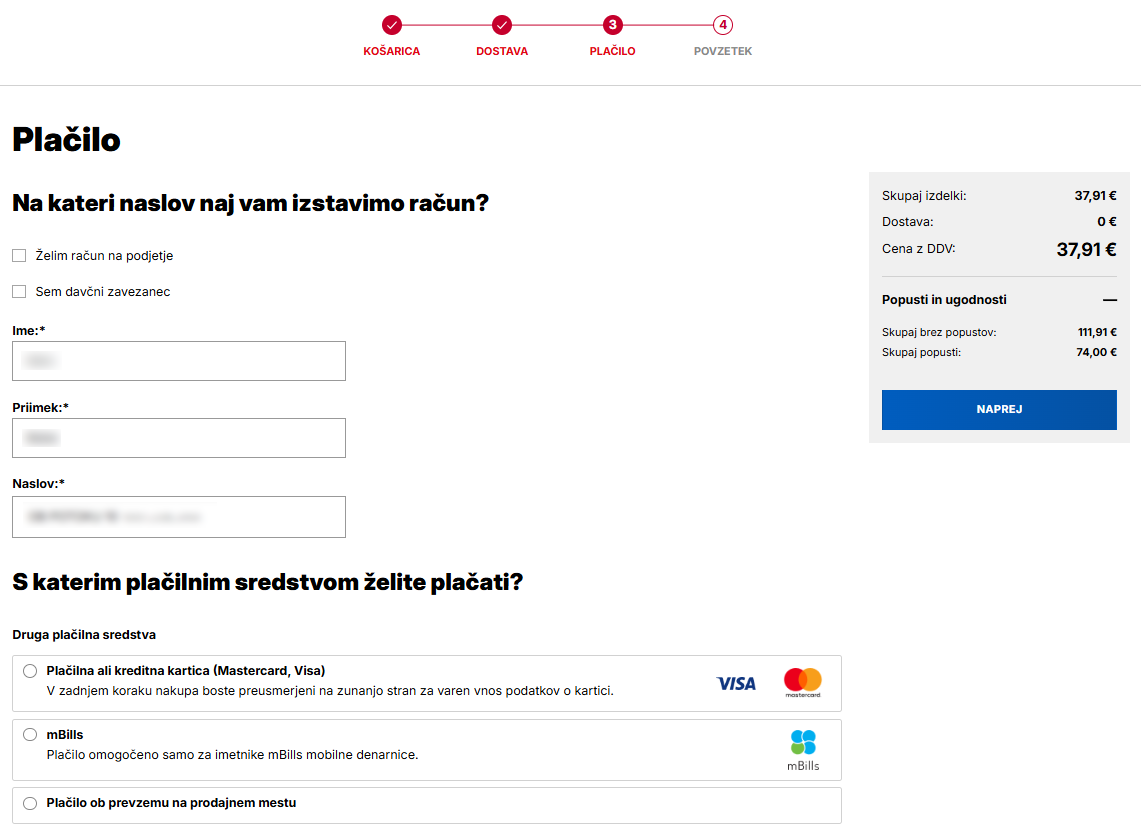Click the Priimek text field
1141x835 pixels.
(178, 438)
